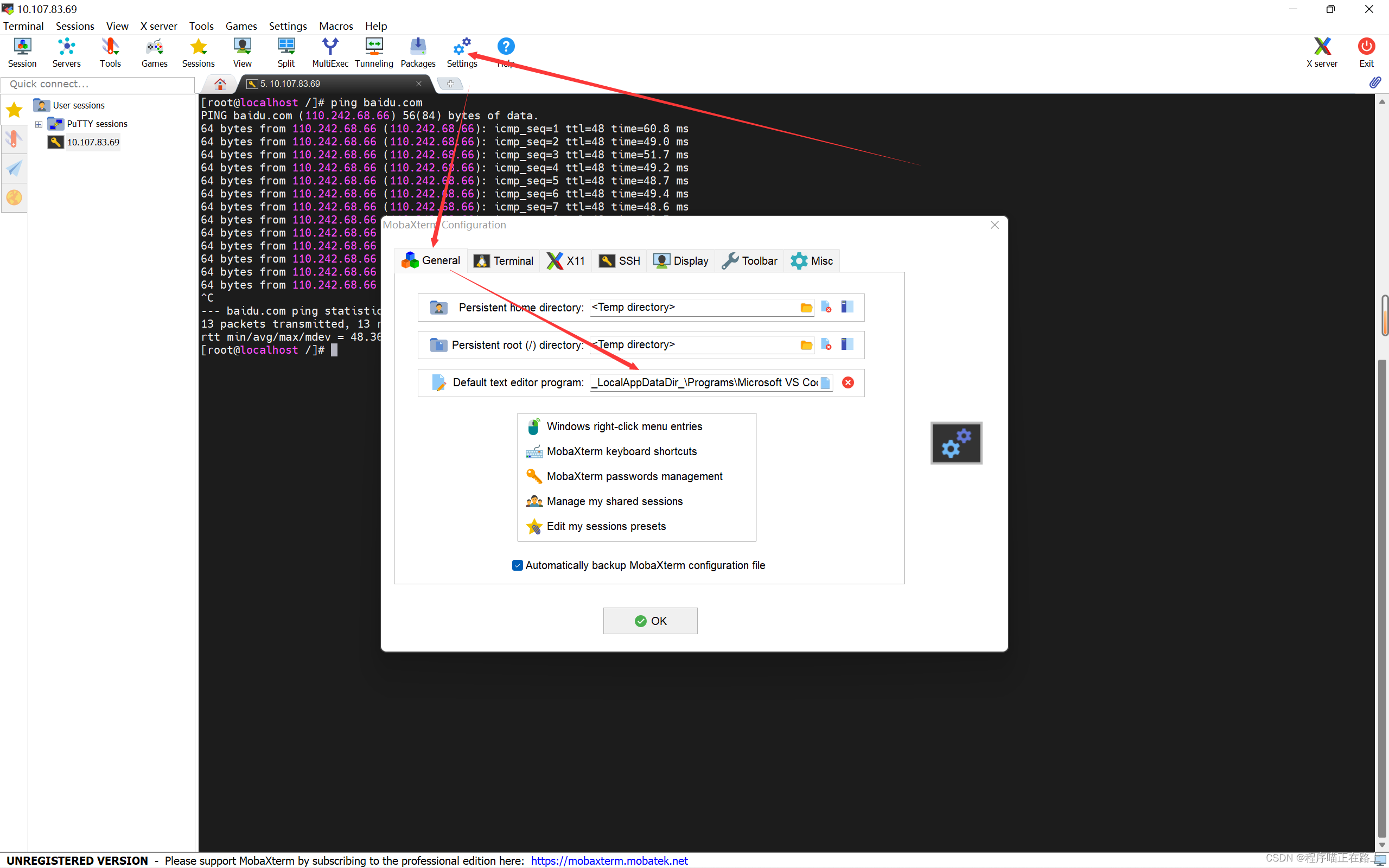Reset Persistent home directory to default
The width and height of the screenshot is (1389, 868).
[x=826, y=307]
